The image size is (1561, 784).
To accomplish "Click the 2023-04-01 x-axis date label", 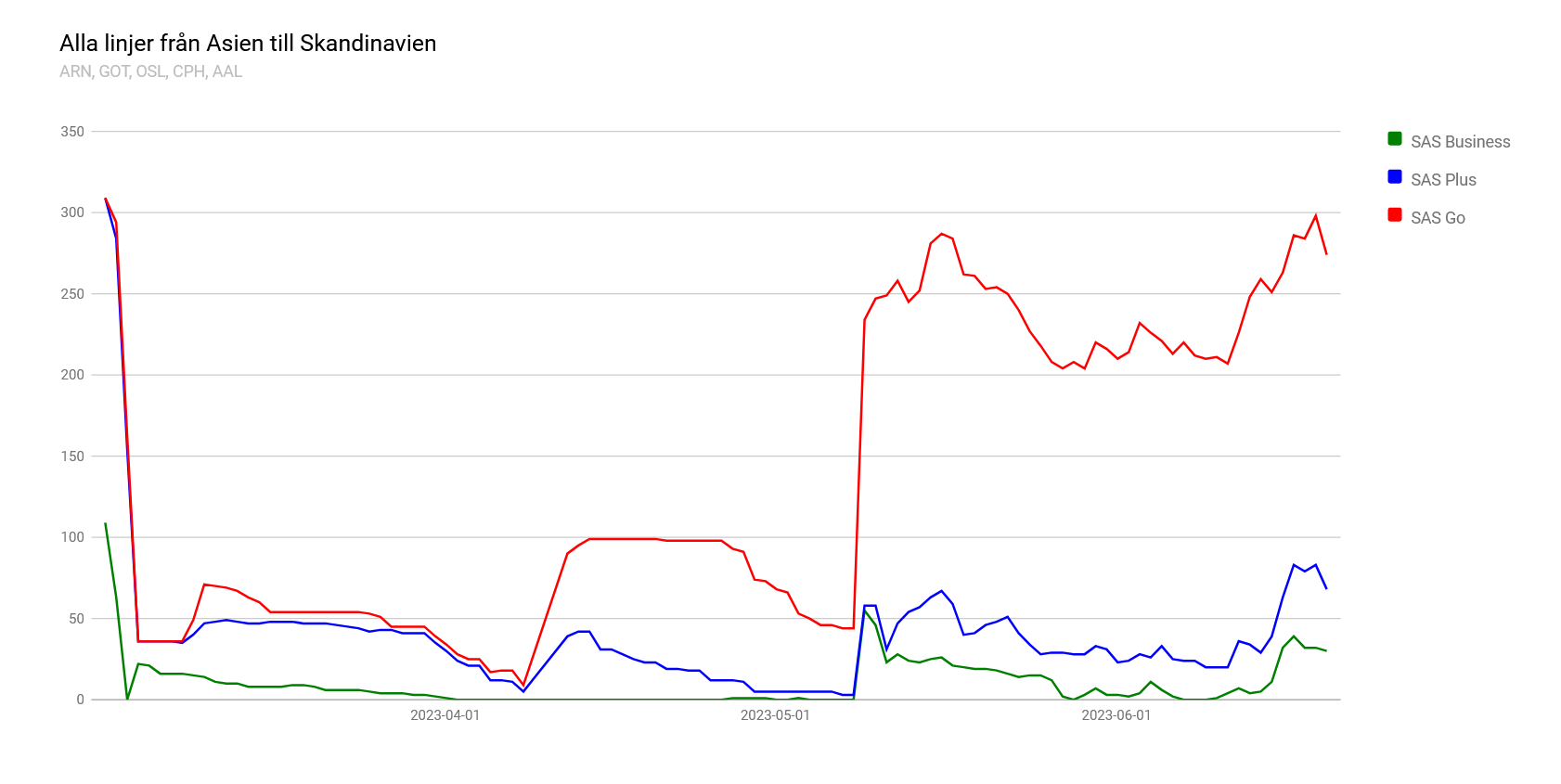I will click(x=445, y=715).
